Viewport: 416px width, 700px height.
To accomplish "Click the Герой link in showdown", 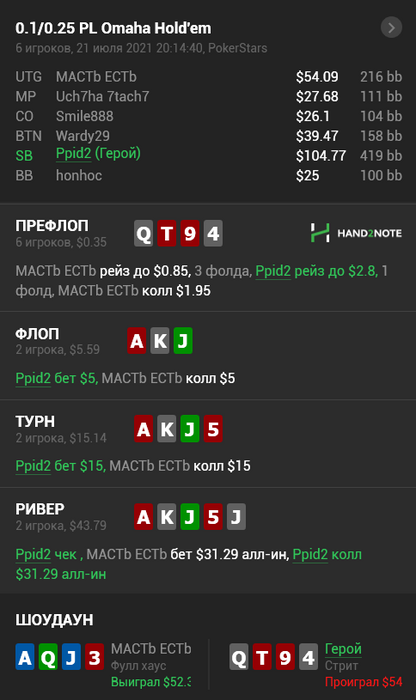I will click(x=343, y=649).
